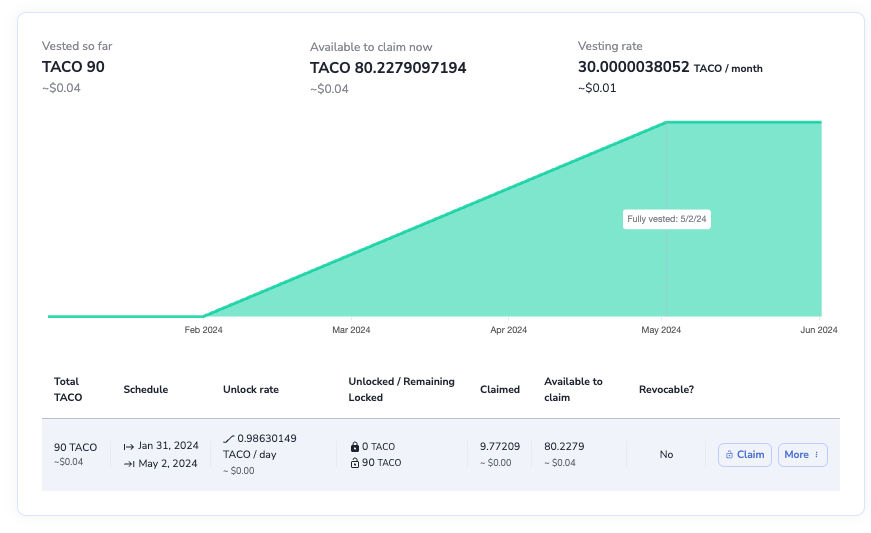This screenshot has height=533, width=871.
Task: Click the lock icon inside the Claim button
Action: click(x=729, y=455)
